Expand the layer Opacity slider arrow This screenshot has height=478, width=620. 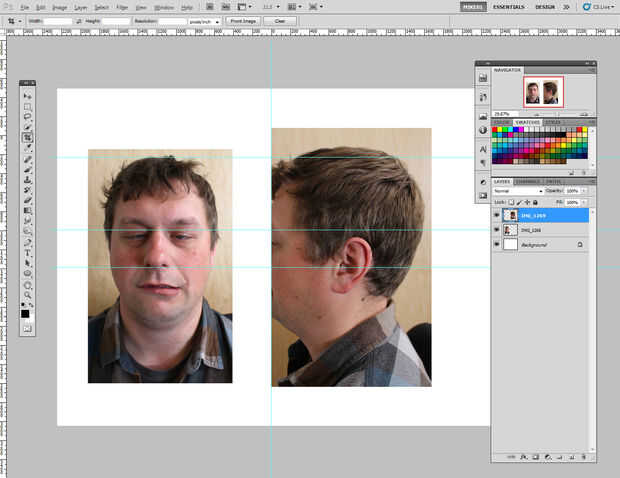click(584, 190)
